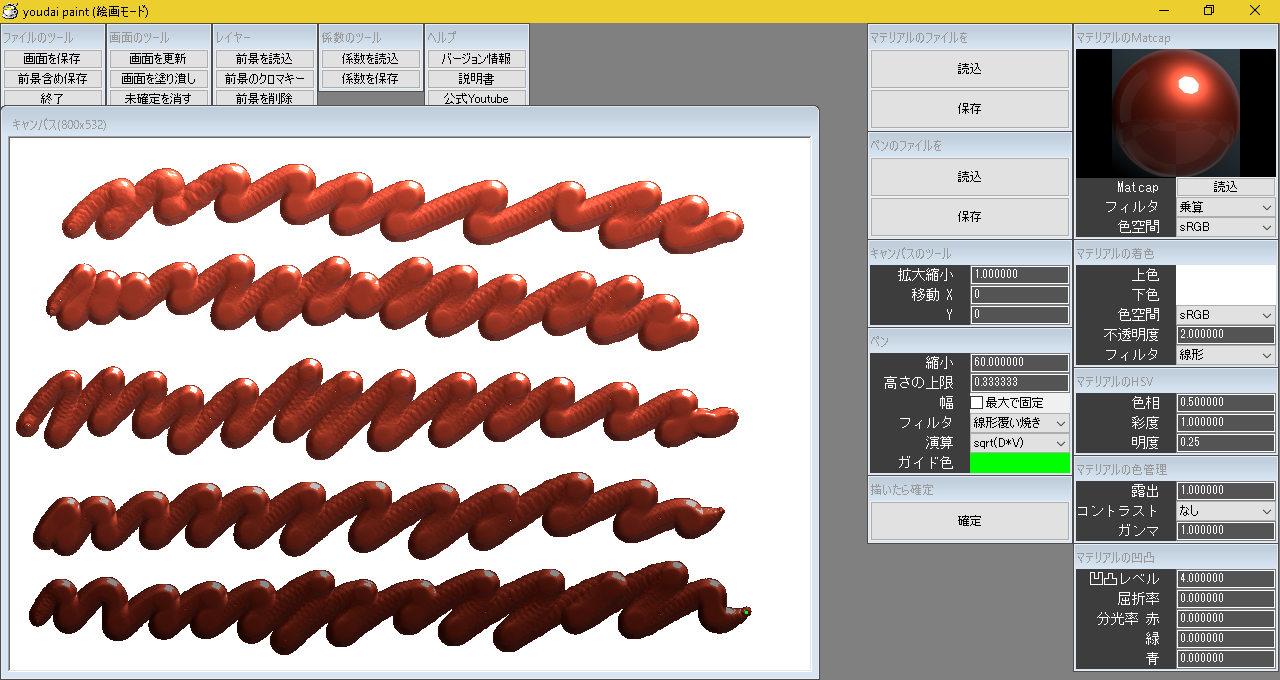Pick the green ガイド色 color swatch

pyautogui.click(x=1019, y=463)
